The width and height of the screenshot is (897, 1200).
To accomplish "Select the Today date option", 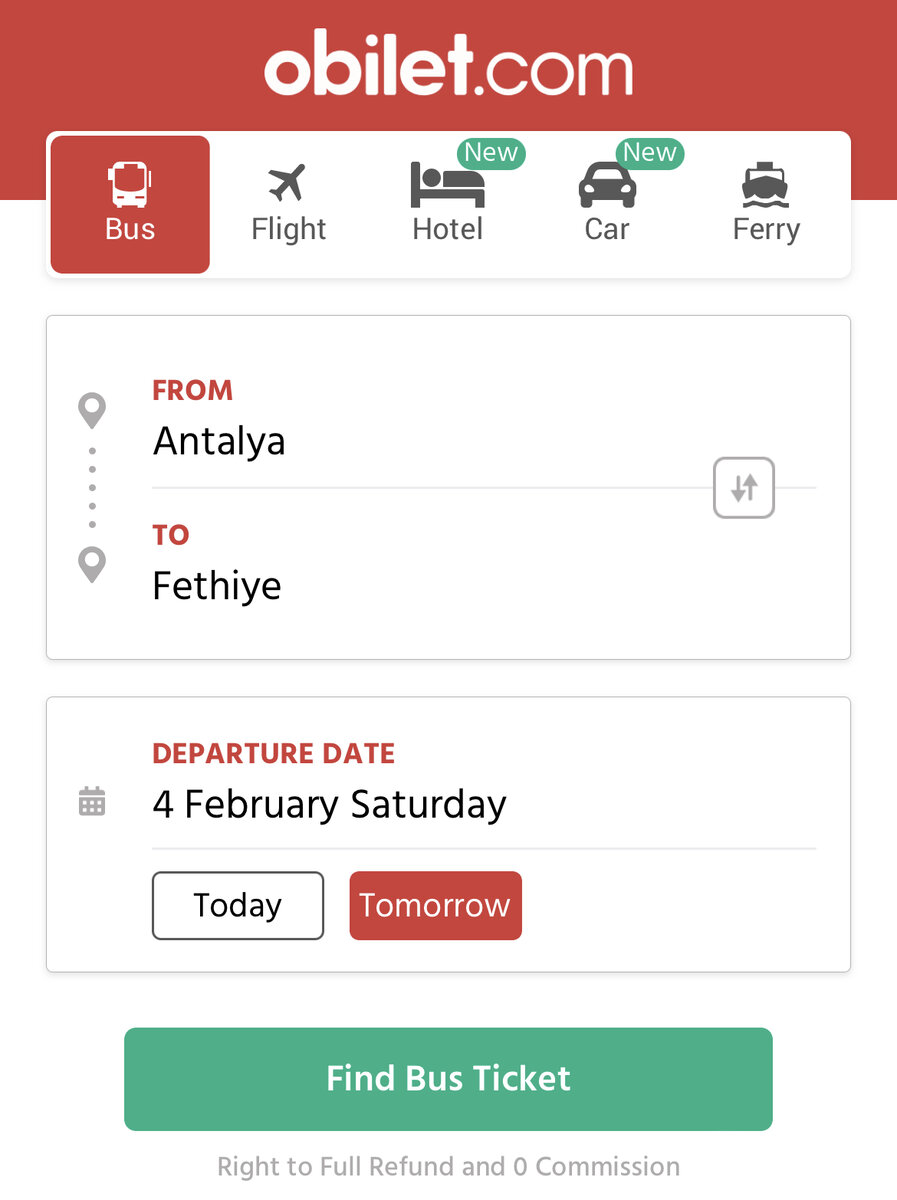I will (238, 906).
